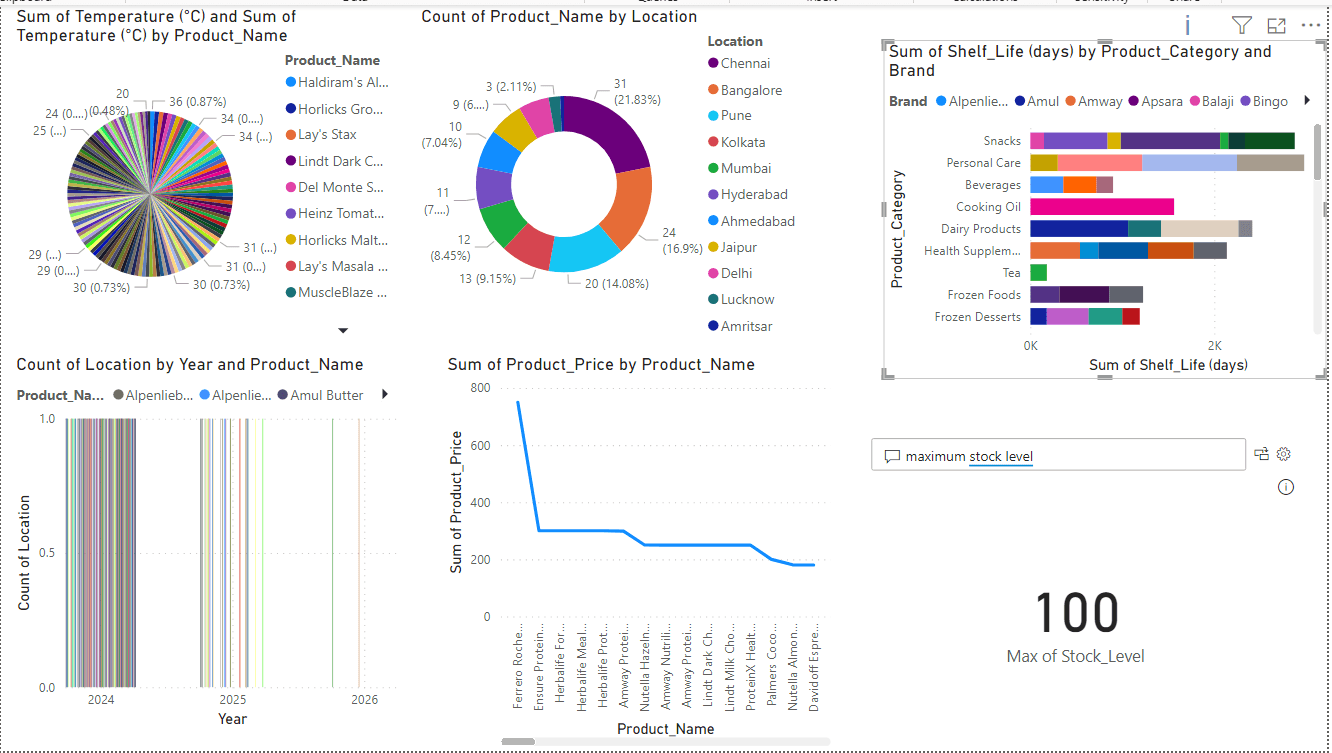Show more Product_Name legend entries in column chart
Image resolution: width=1332 pixels, height=753 pixels.
(384, 395)
